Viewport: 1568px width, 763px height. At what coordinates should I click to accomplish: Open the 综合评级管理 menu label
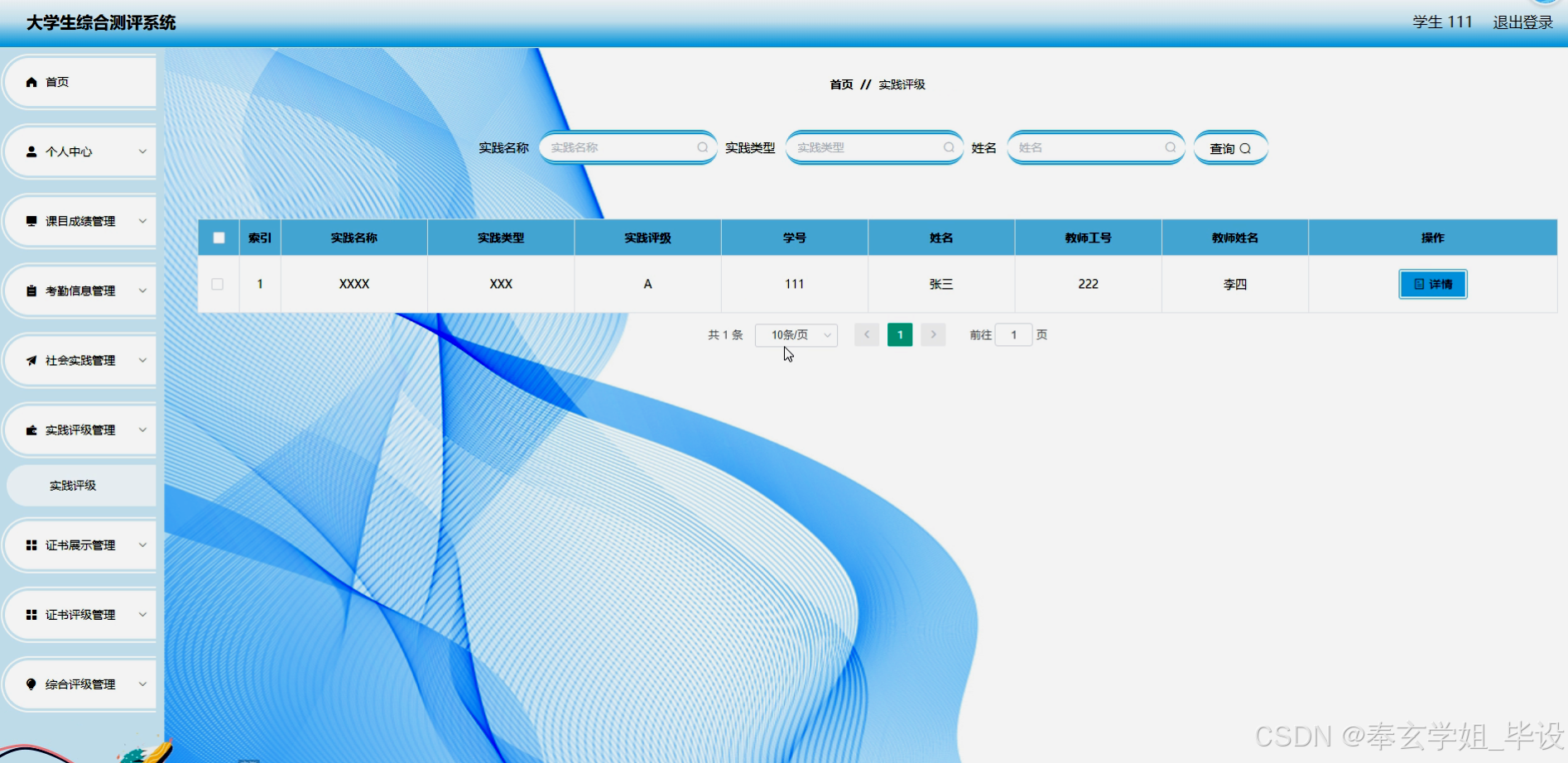point(80,684)
